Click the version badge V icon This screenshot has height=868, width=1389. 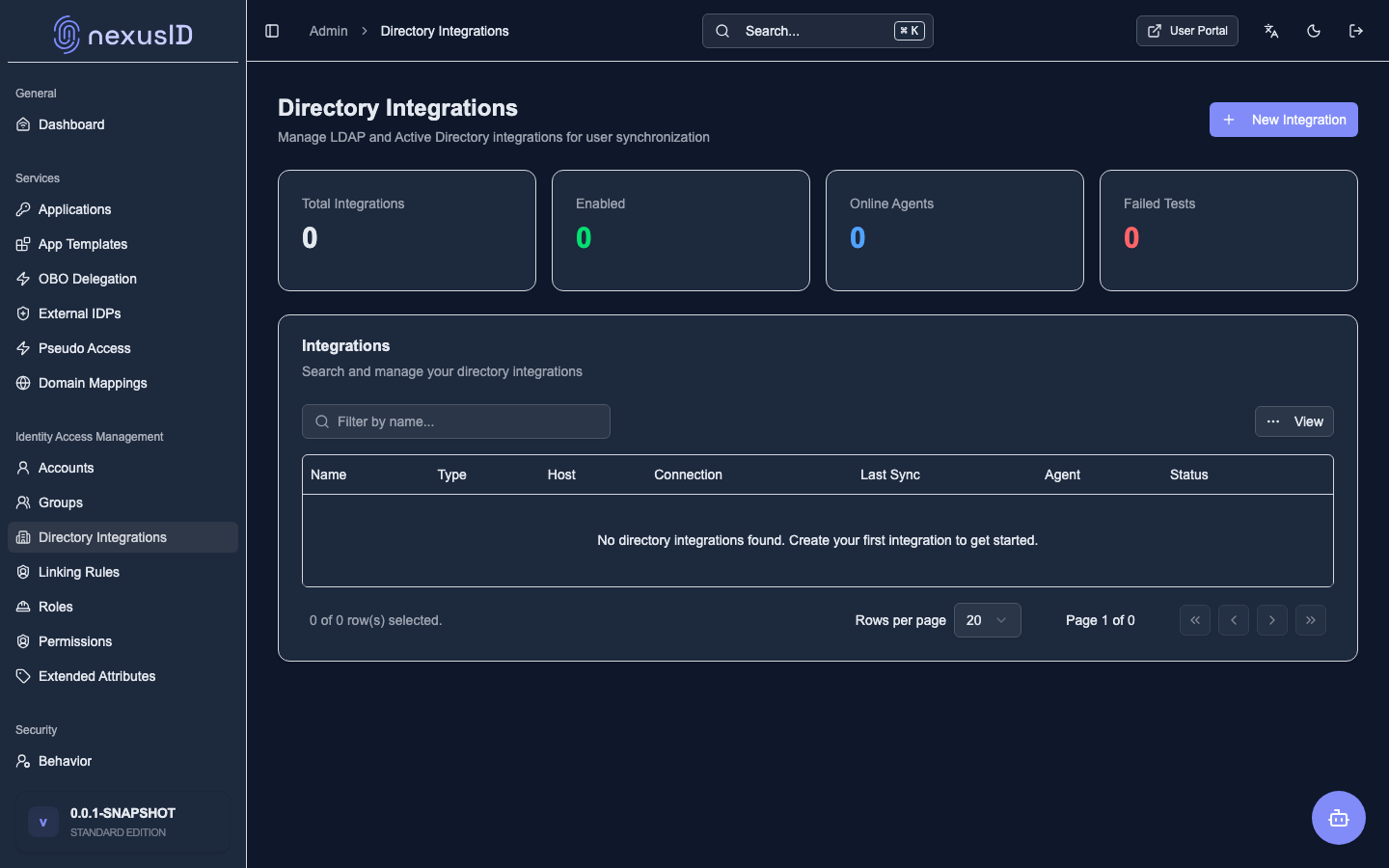pyautogui.click(x=43, y=822)
